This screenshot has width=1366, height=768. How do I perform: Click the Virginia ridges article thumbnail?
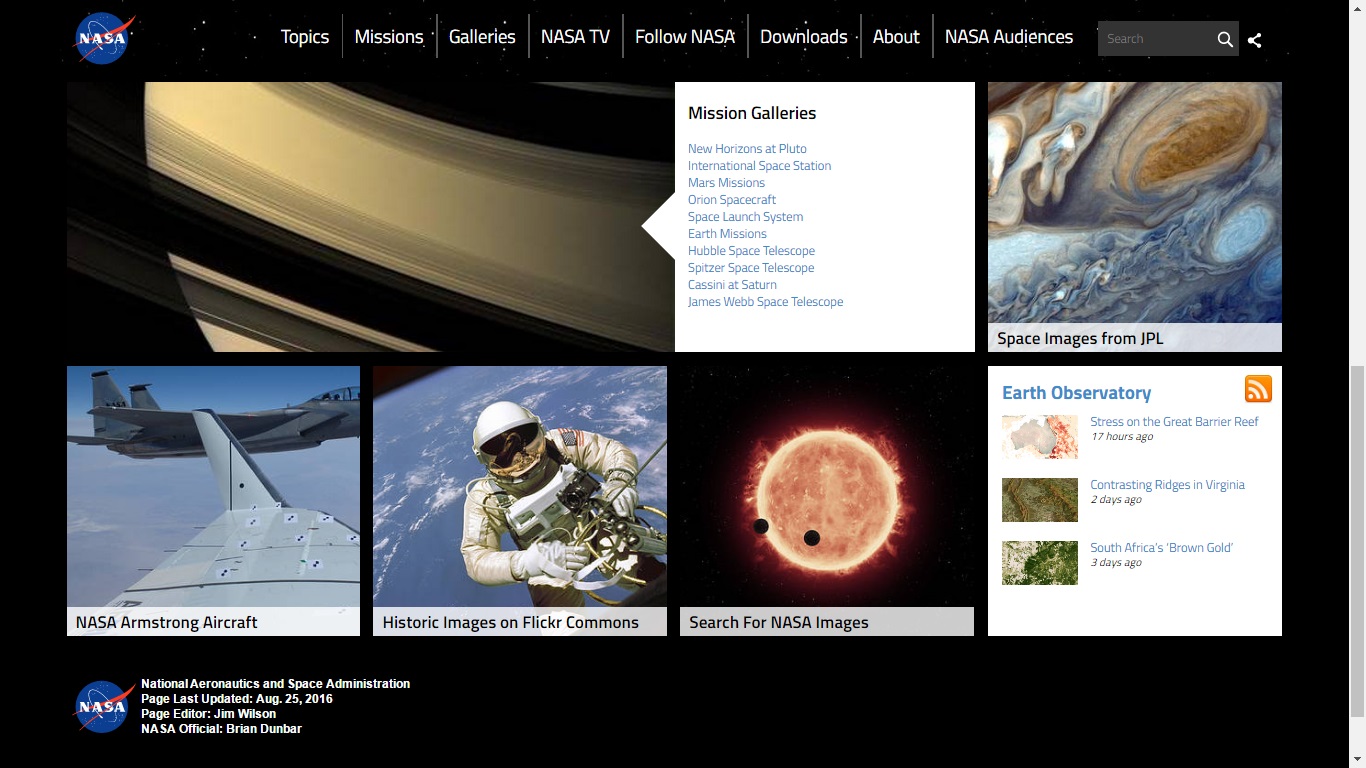point(1040,500)
